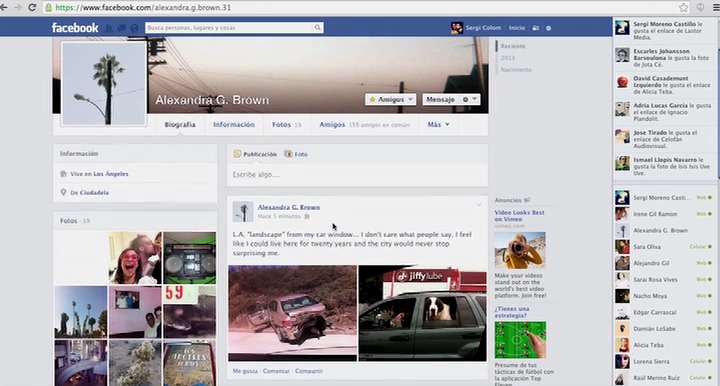Click the Mensaje button
This screenshot has height=386, width=720.
coord(440,99)
